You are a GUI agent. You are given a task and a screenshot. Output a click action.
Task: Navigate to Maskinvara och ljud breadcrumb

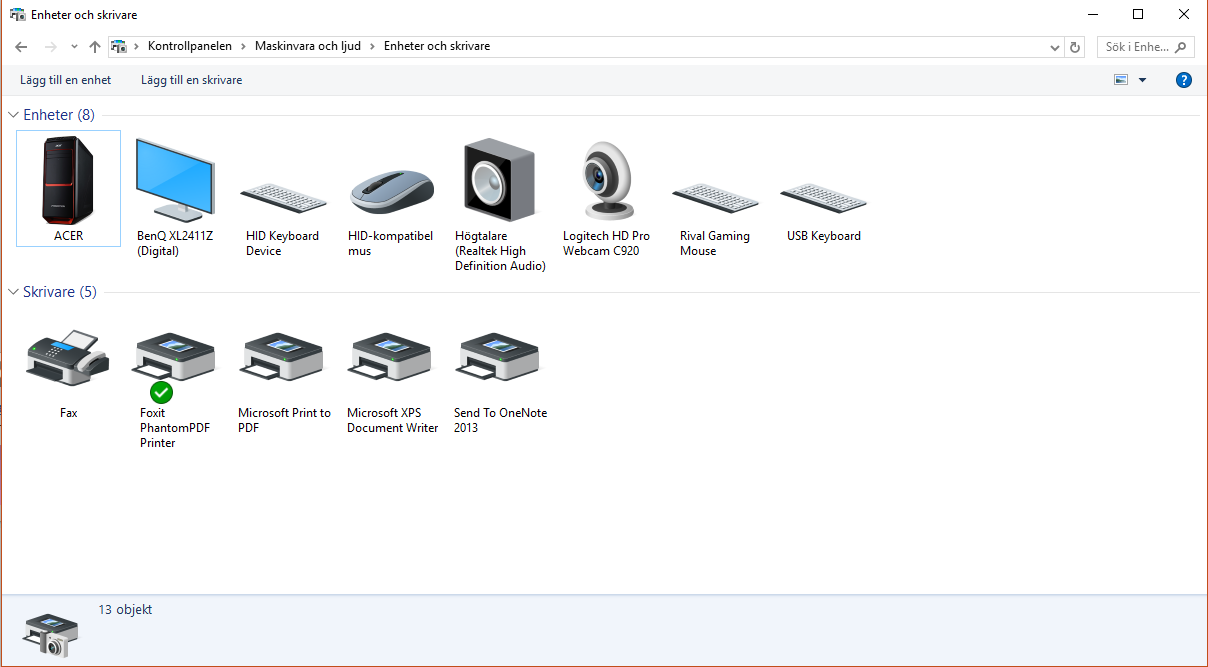[308, 47]
